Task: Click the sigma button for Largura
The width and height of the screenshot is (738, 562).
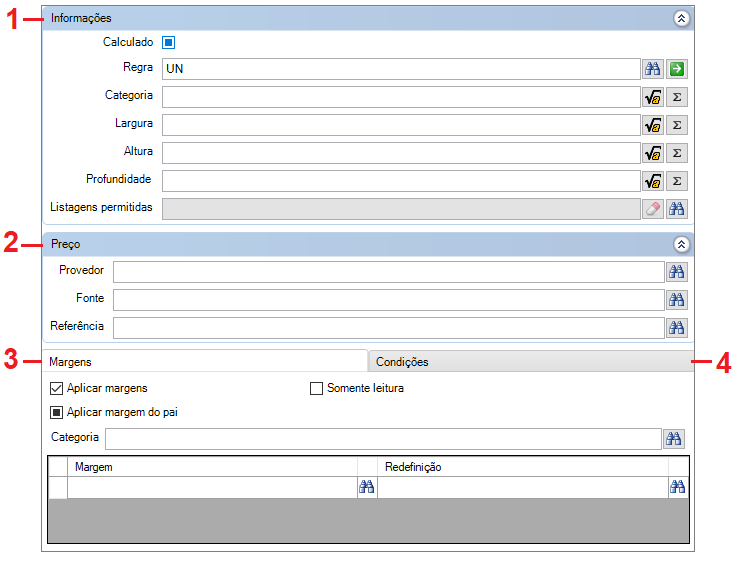Action: pos(677,125)
